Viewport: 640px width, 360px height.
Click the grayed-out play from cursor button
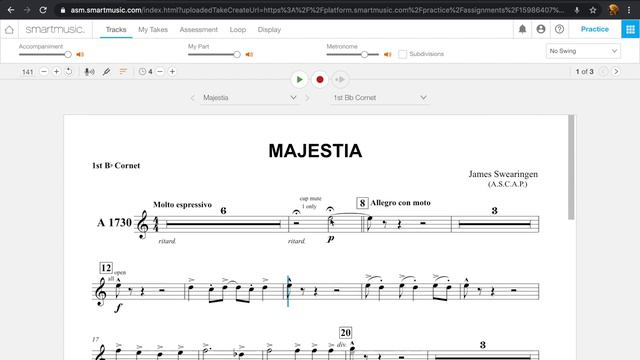(340, 80)
